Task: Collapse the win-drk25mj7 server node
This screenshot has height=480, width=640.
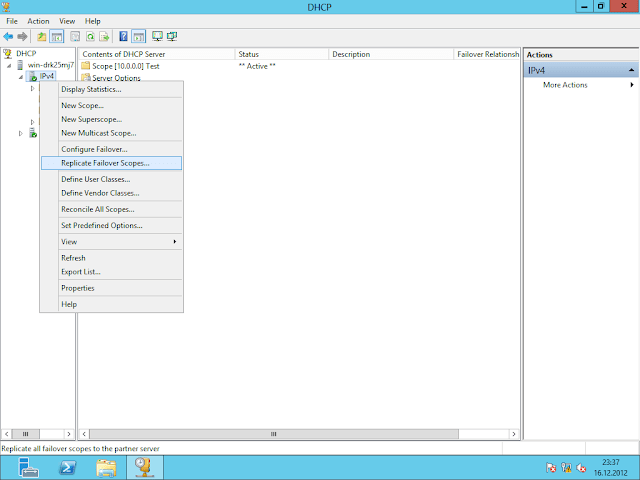Action: click(9, 65)
